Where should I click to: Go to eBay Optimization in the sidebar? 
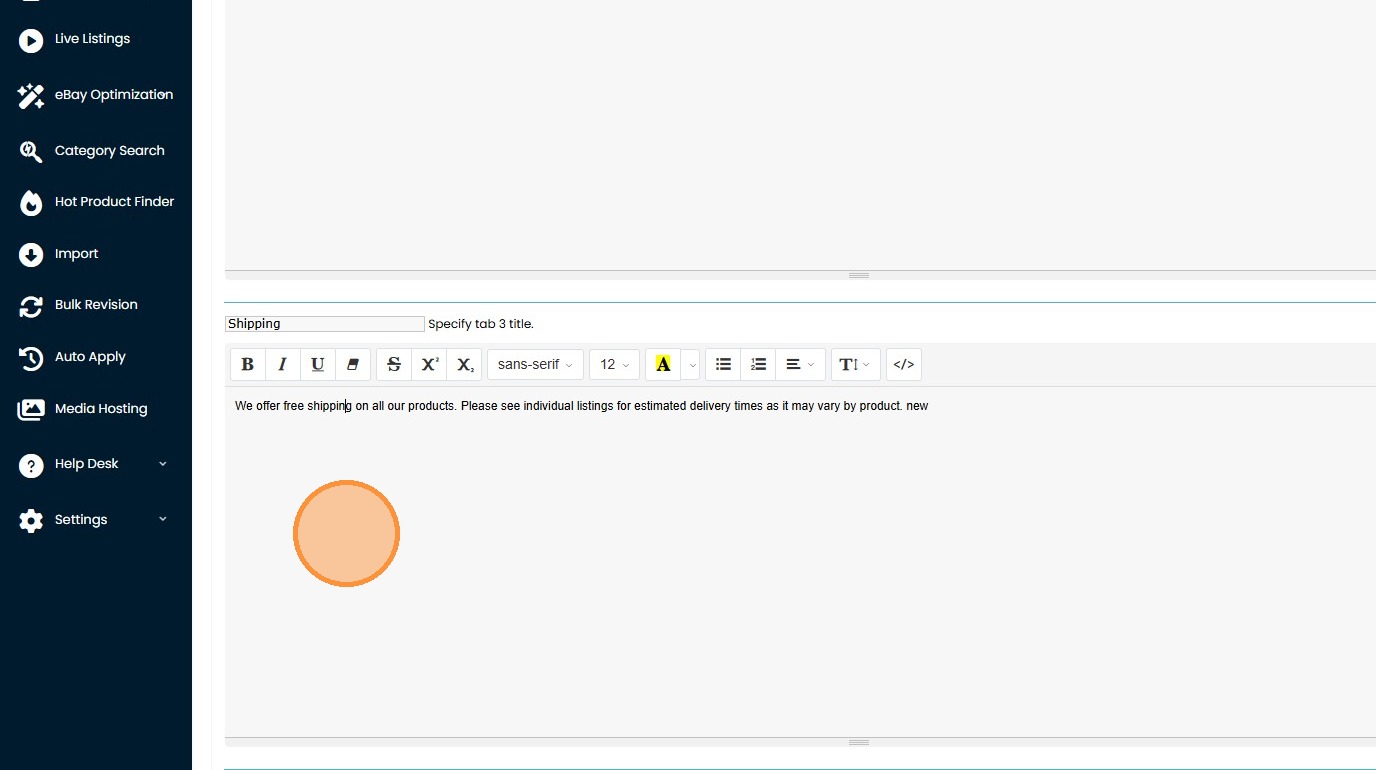[x=96, y=95]
